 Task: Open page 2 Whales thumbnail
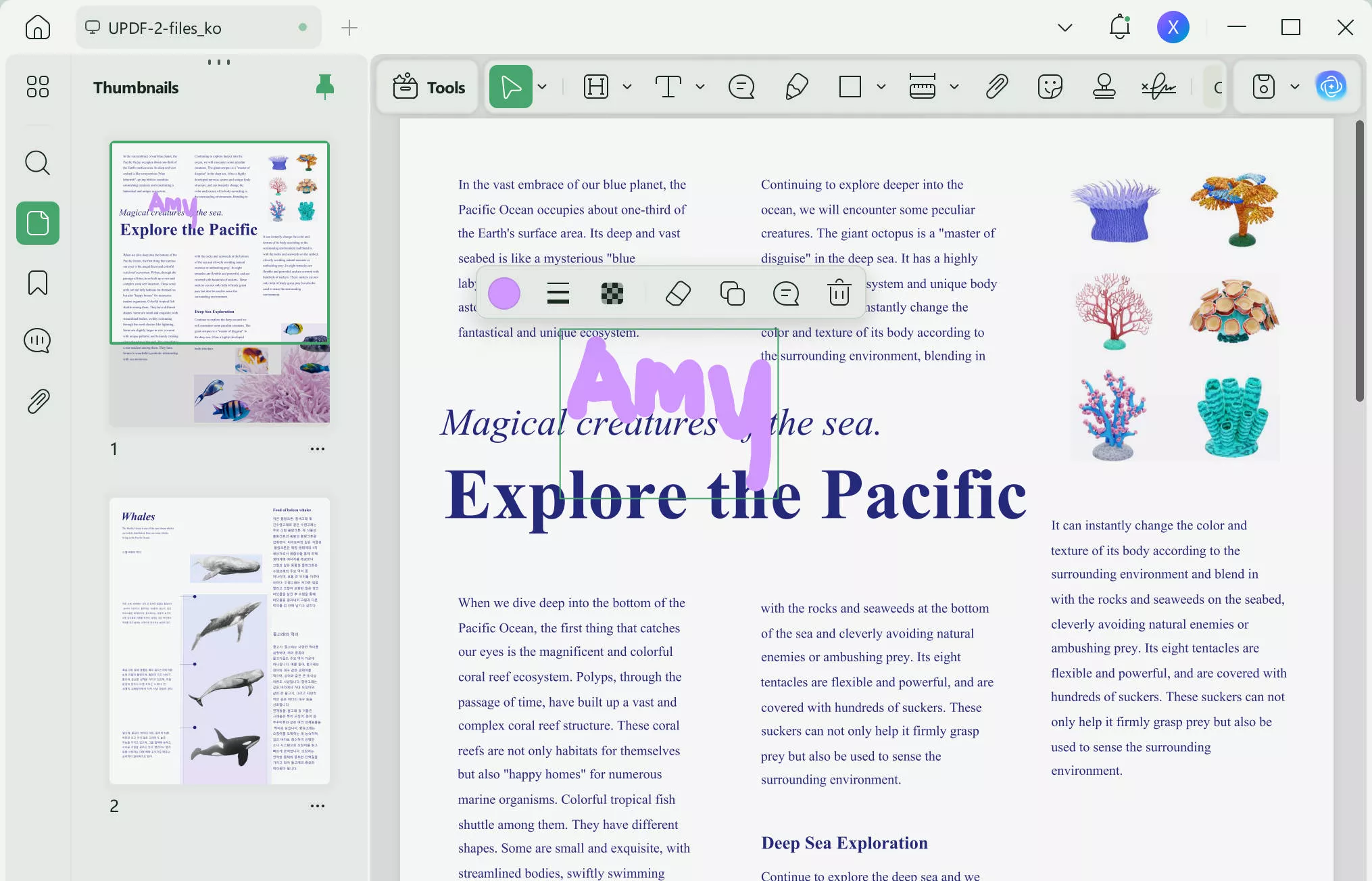pyautogui.click(x=220, y=640)
